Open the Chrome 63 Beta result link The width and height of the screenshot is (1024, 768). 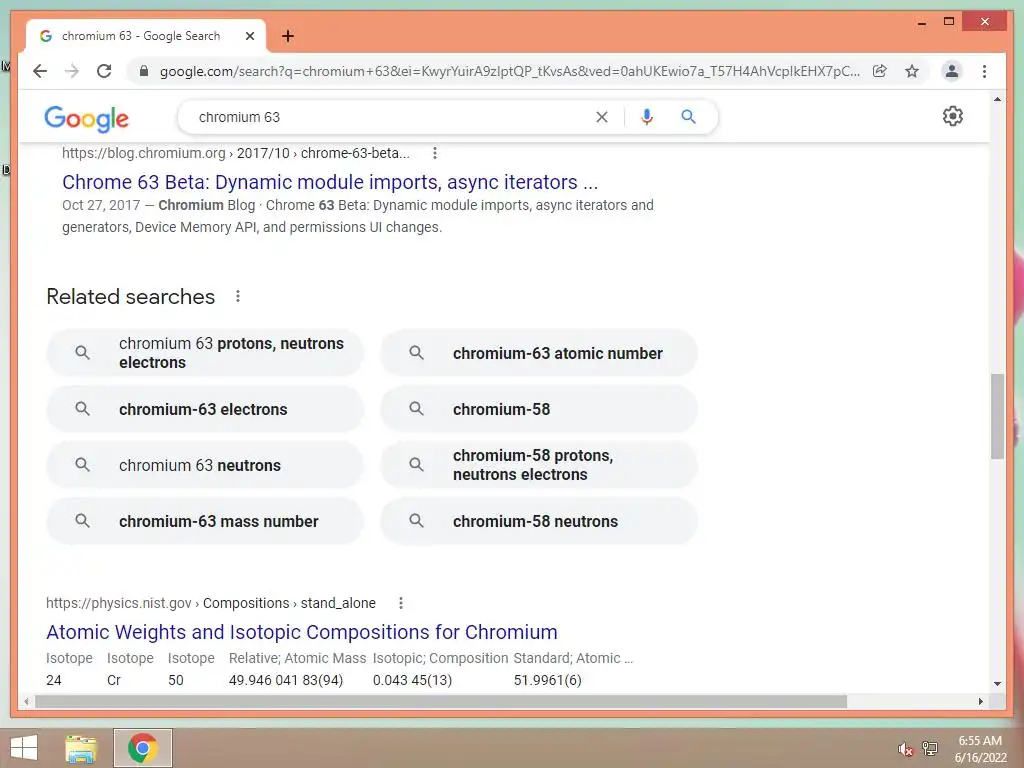tap(330, 182)
